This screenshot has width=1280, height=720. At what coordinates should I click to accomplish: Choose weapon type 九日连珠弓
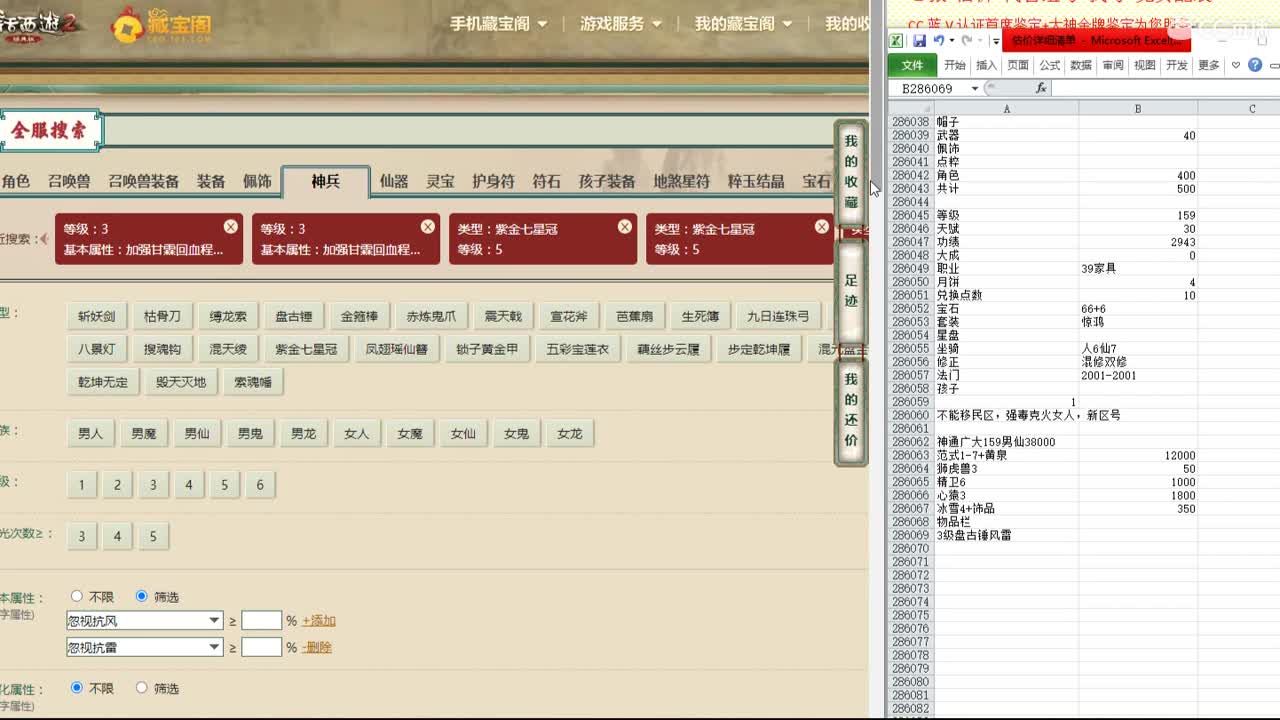tap(778, 316)
